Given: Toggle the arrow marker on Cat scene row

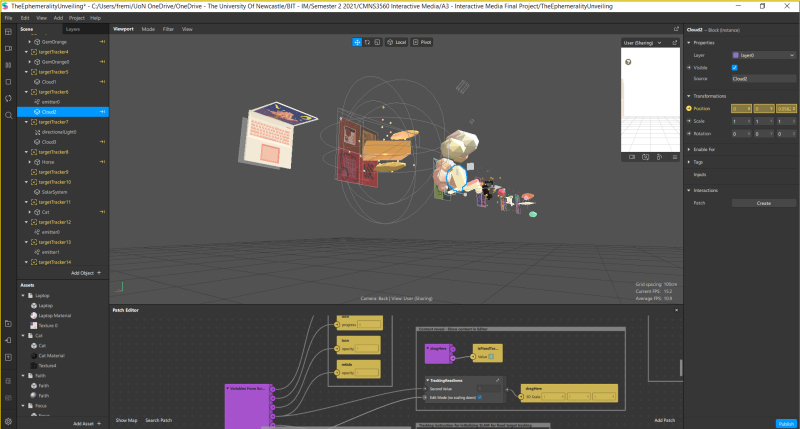Looking at the screenshot, I should 103,212.
